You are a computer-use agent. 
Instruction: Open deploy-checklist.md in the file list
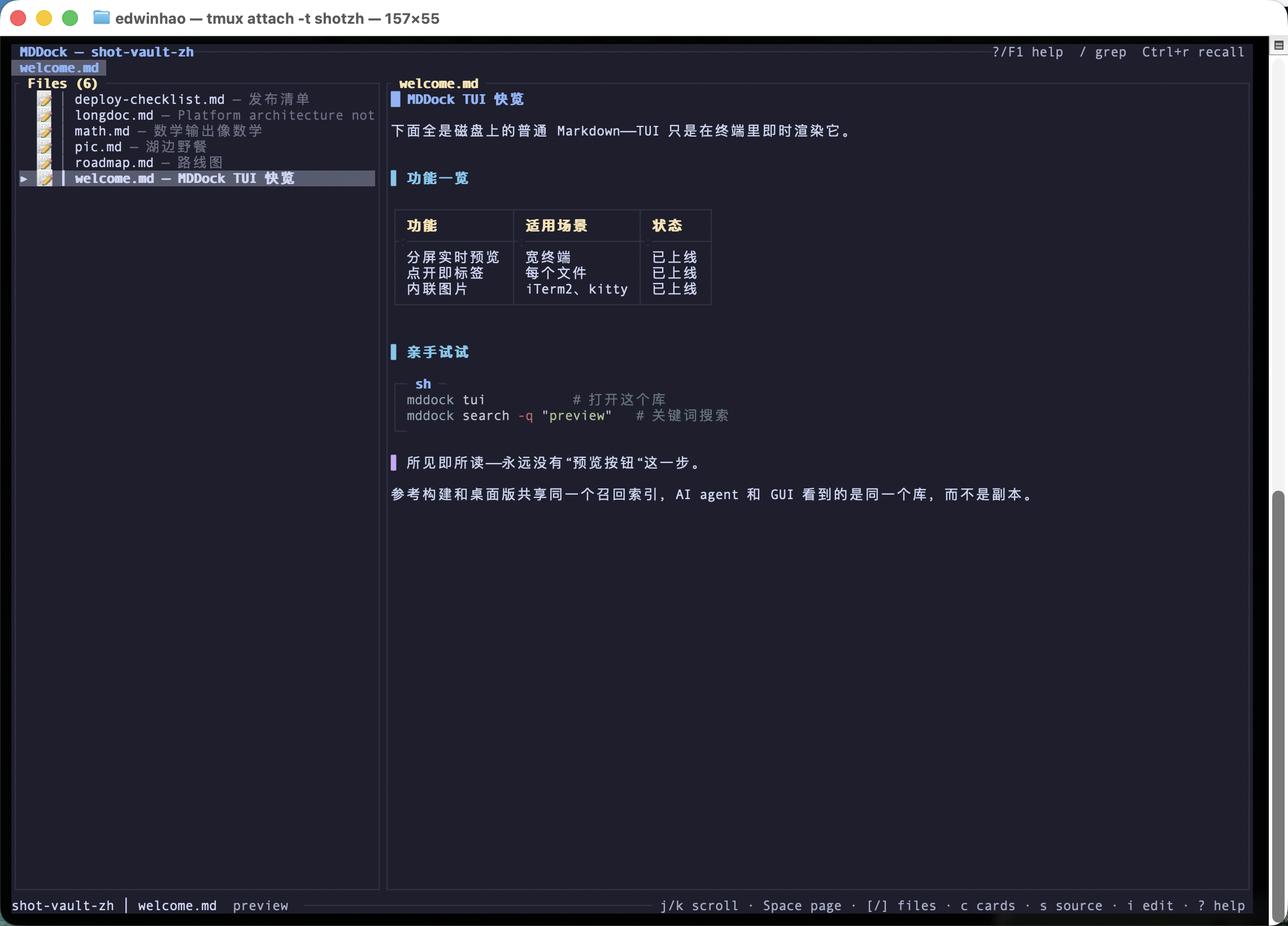[x=193, y=99]
